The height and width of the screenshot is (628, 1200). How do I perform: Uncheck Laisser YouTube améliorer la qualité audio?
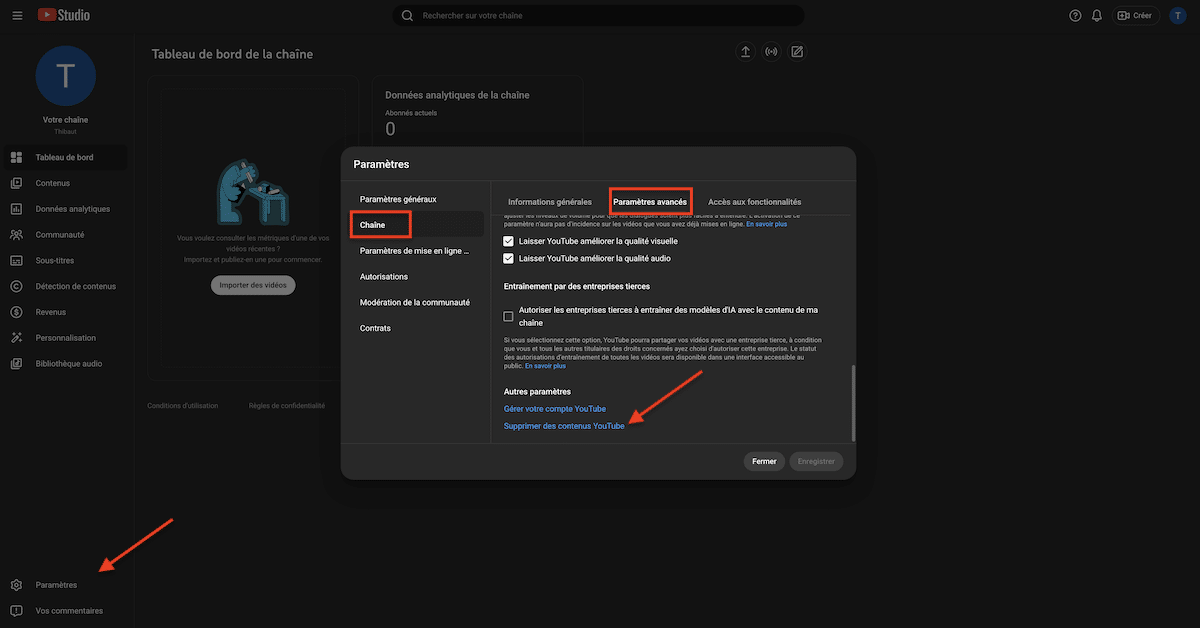pos(509,258)
